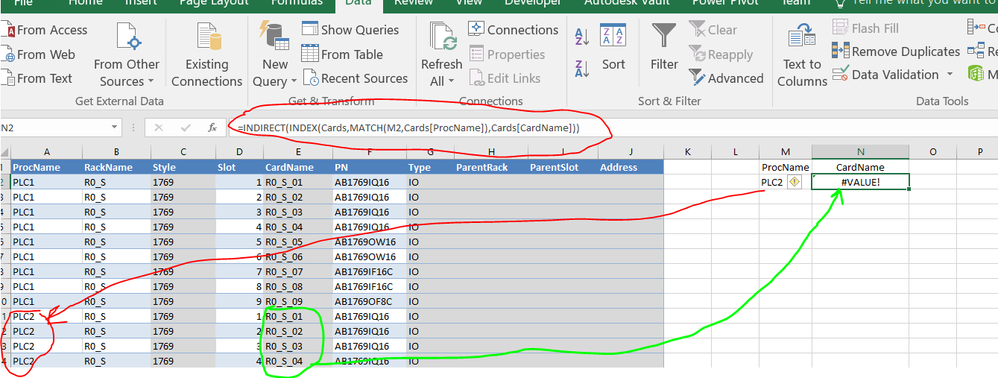Open Advanced filter options
This screenshot has height=378, width=998.
click(726, 79)
